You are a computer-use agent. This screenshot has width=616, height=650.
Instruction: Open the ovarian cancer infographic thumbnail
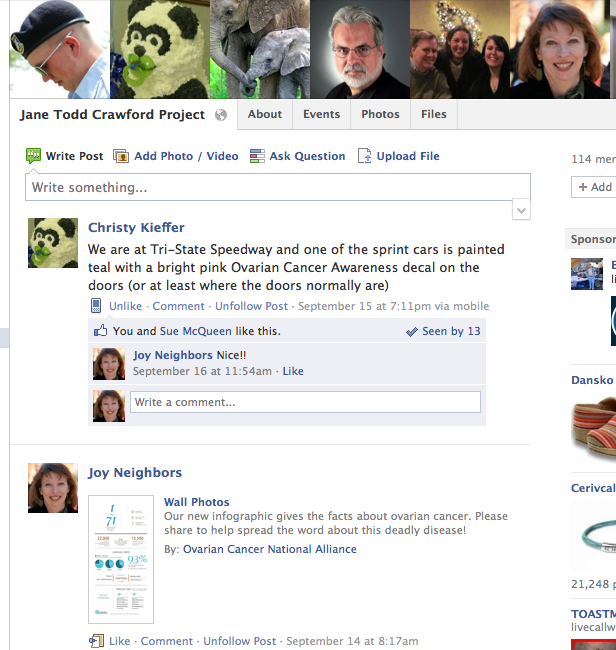(121, 559)
